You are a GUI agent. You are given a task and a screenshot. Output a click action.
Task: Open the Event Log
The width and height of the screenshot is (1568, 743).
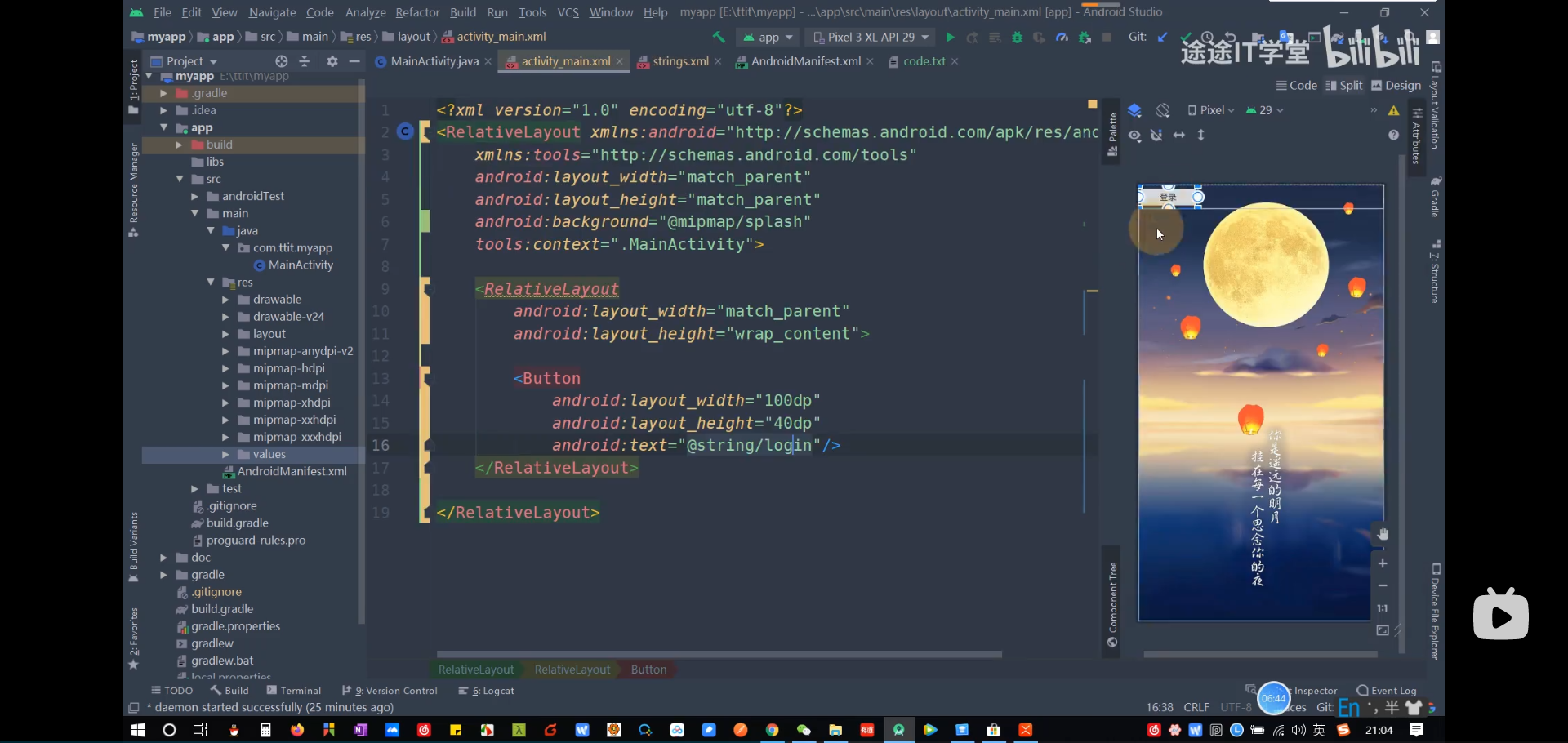(x=1387, y=691)
